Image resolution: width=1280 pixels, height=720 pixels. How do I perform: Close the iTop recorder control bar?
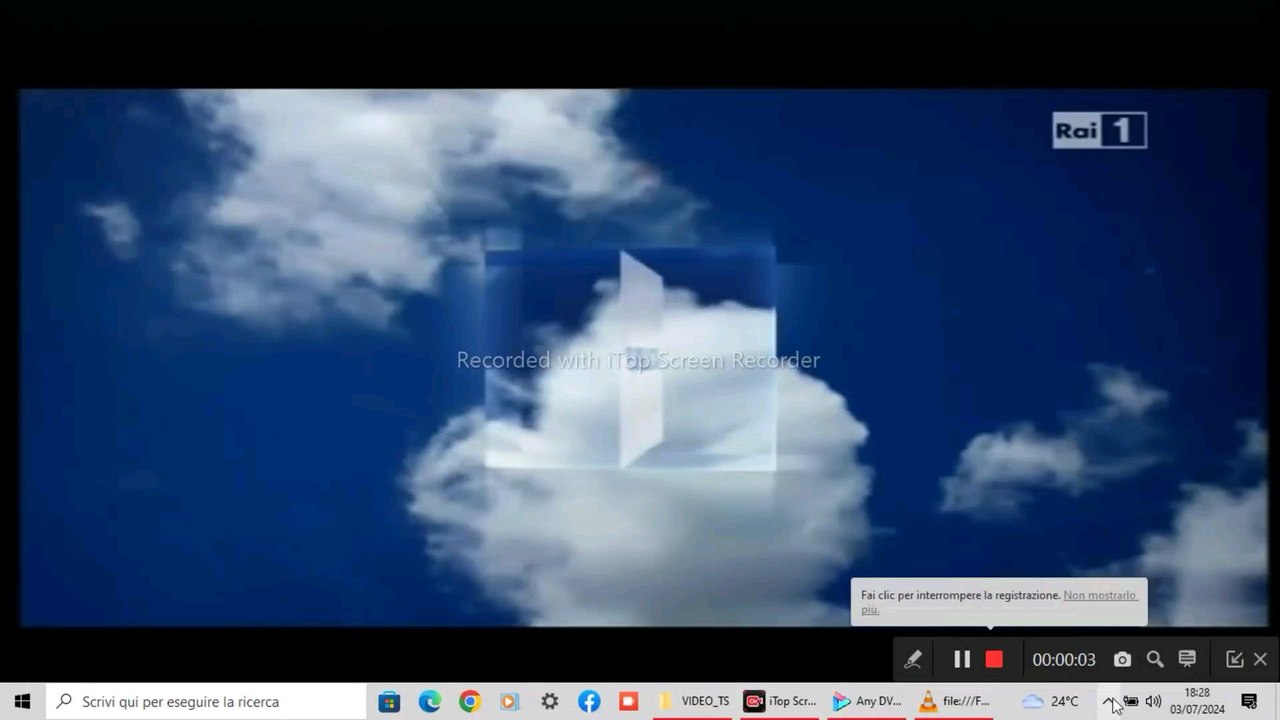1260,659
